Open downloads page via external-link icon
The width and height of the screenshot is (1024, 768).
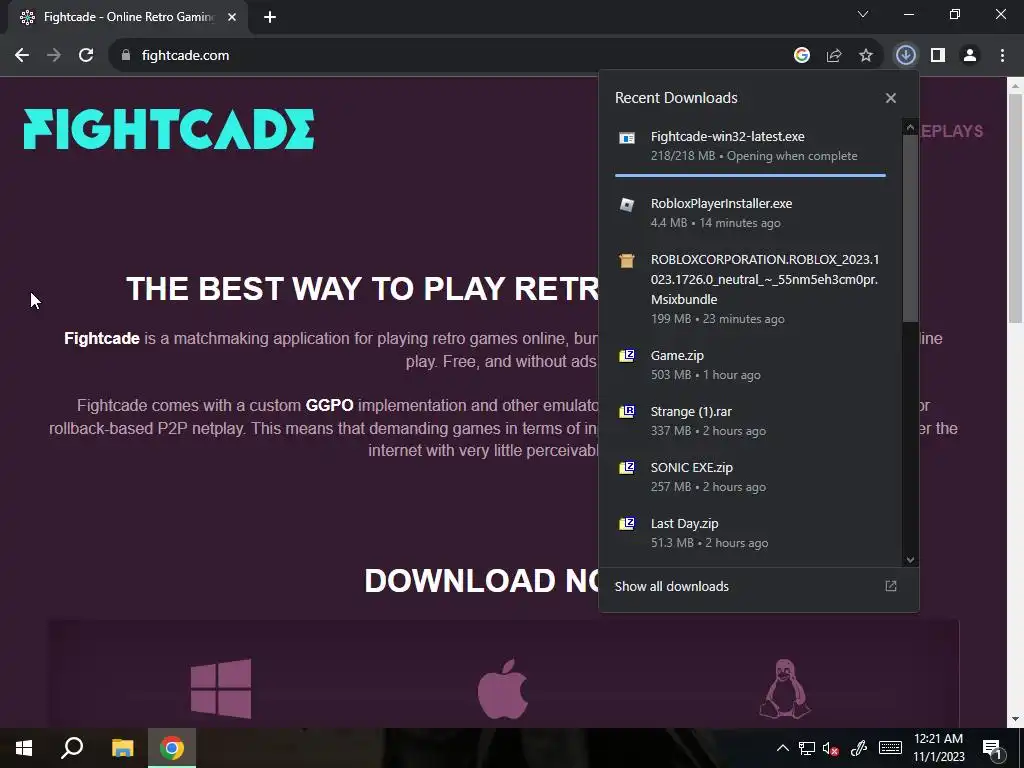(x=891, y=586)
